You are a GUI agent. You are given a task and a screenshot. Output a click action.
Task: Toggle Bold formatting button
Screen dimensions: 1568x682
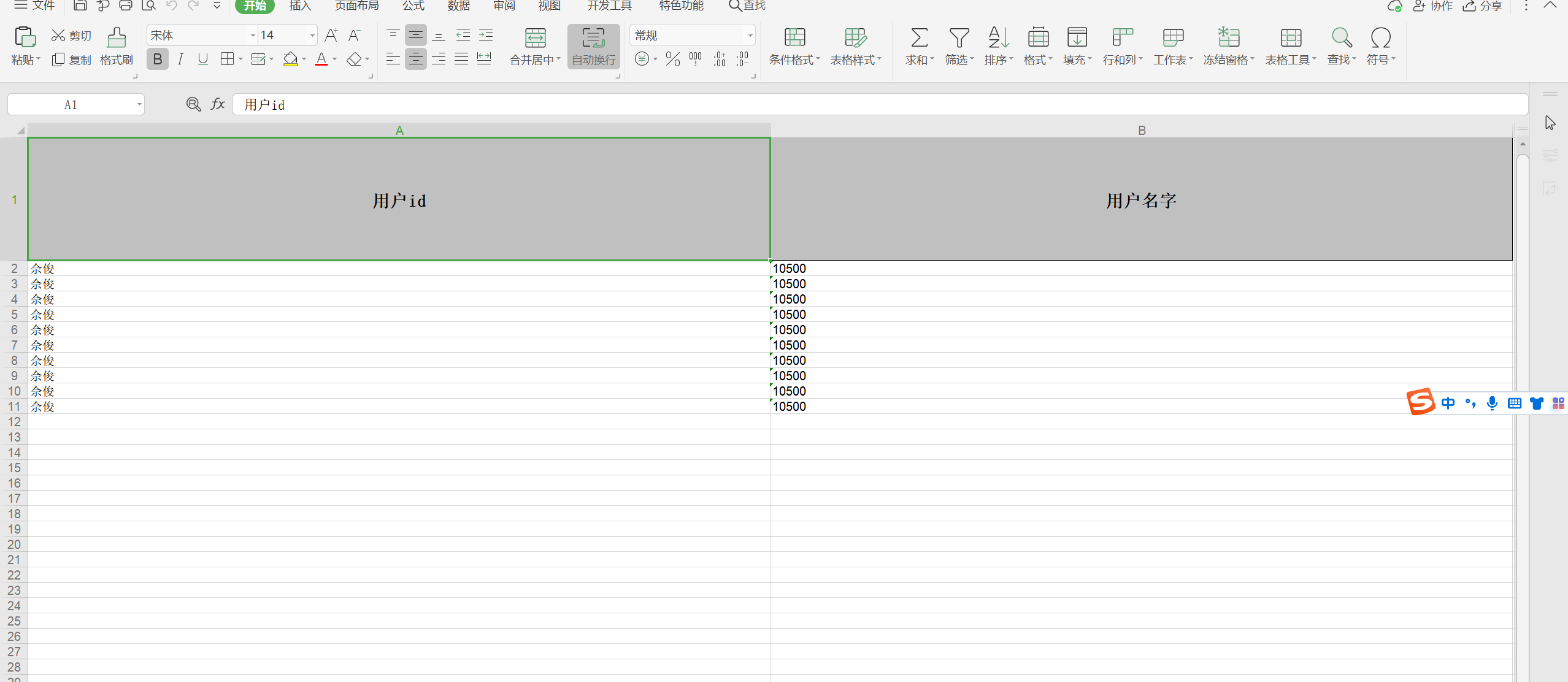coord(158,59)
